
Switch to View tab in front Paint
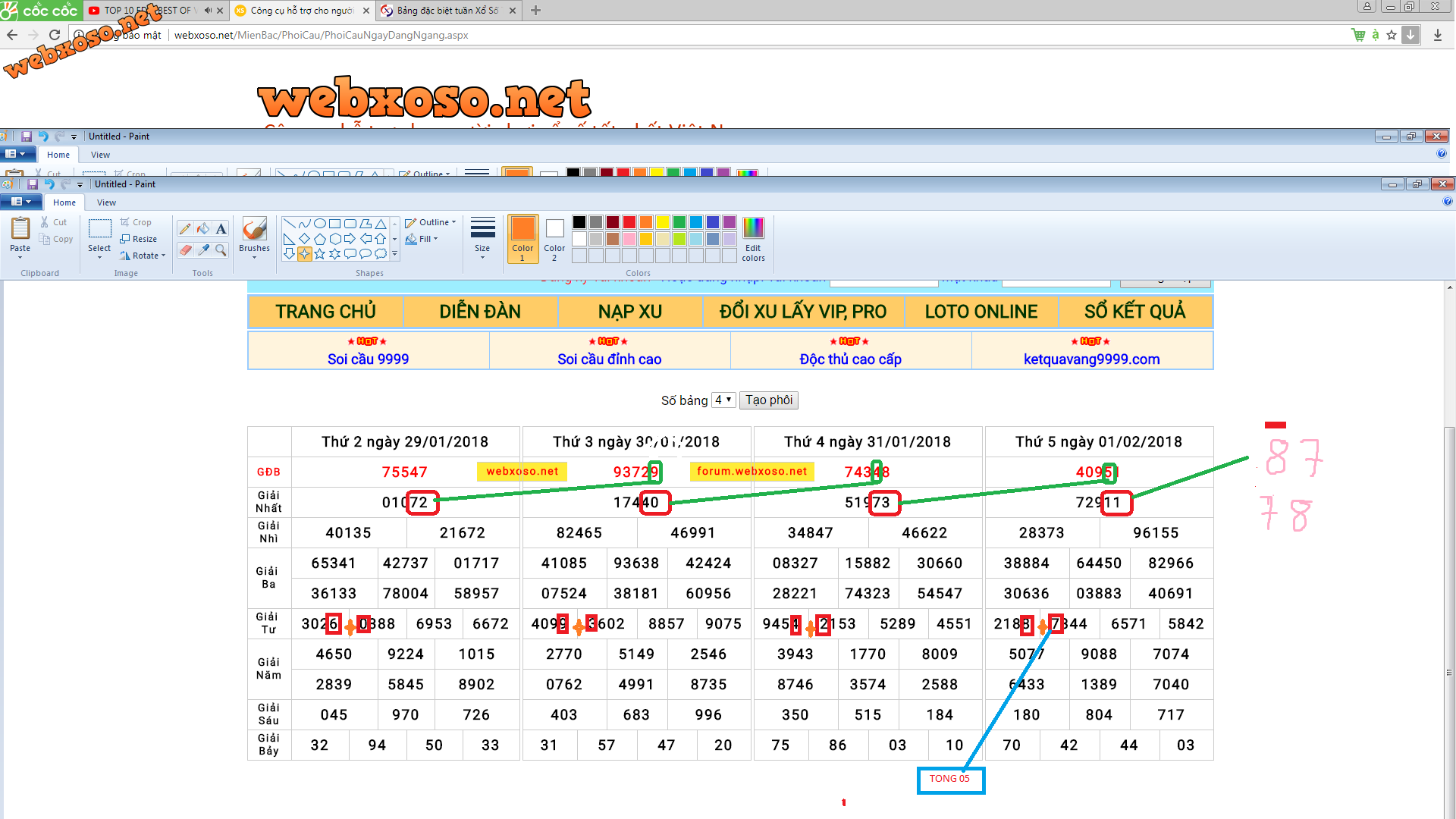tap(106, 202)
